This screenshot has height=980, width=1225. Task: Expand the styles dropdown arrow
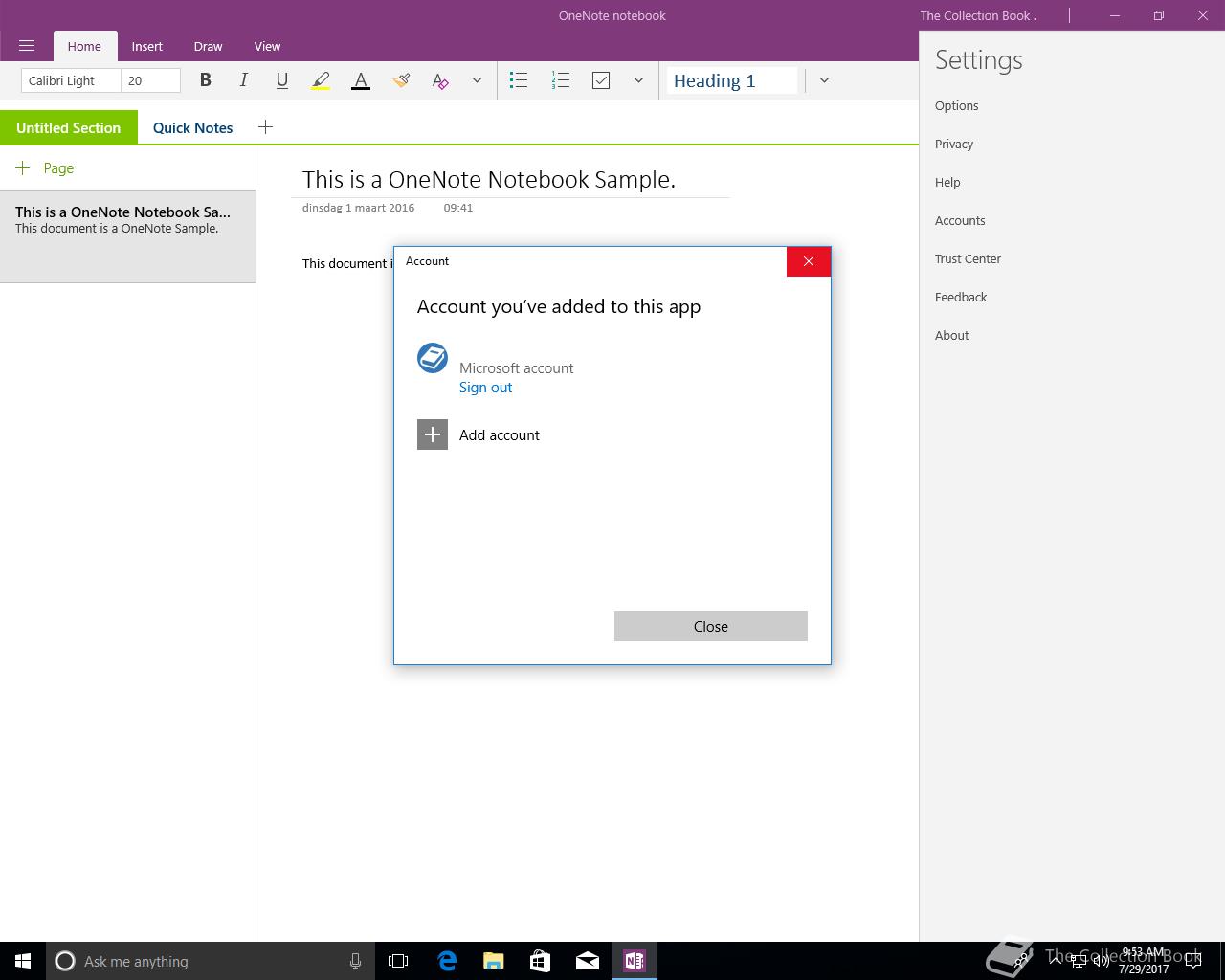pos(824,80)
